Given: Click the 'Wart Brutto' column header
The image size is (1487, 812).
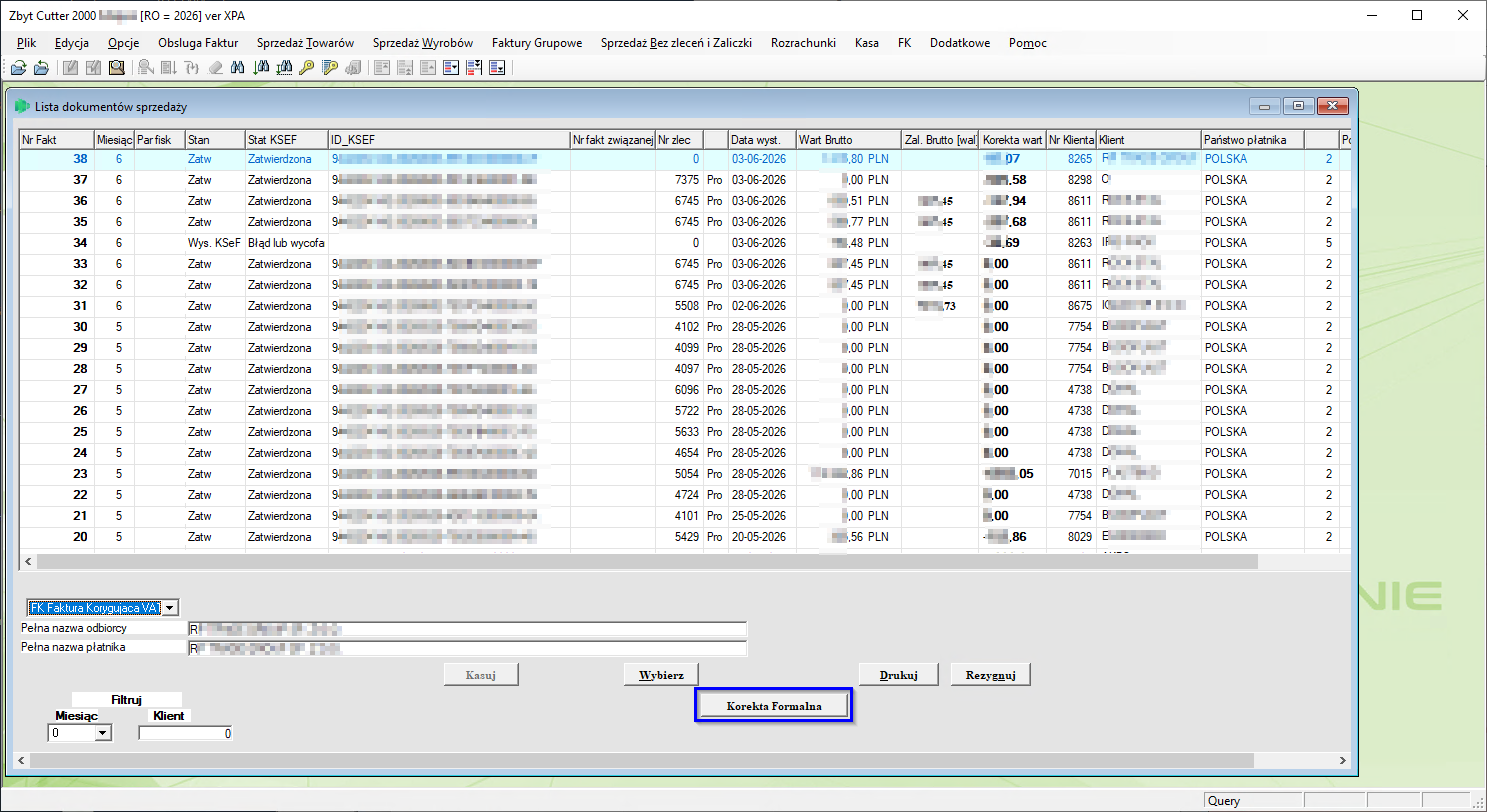Looking at the screenshot, I should click(848, 140).
